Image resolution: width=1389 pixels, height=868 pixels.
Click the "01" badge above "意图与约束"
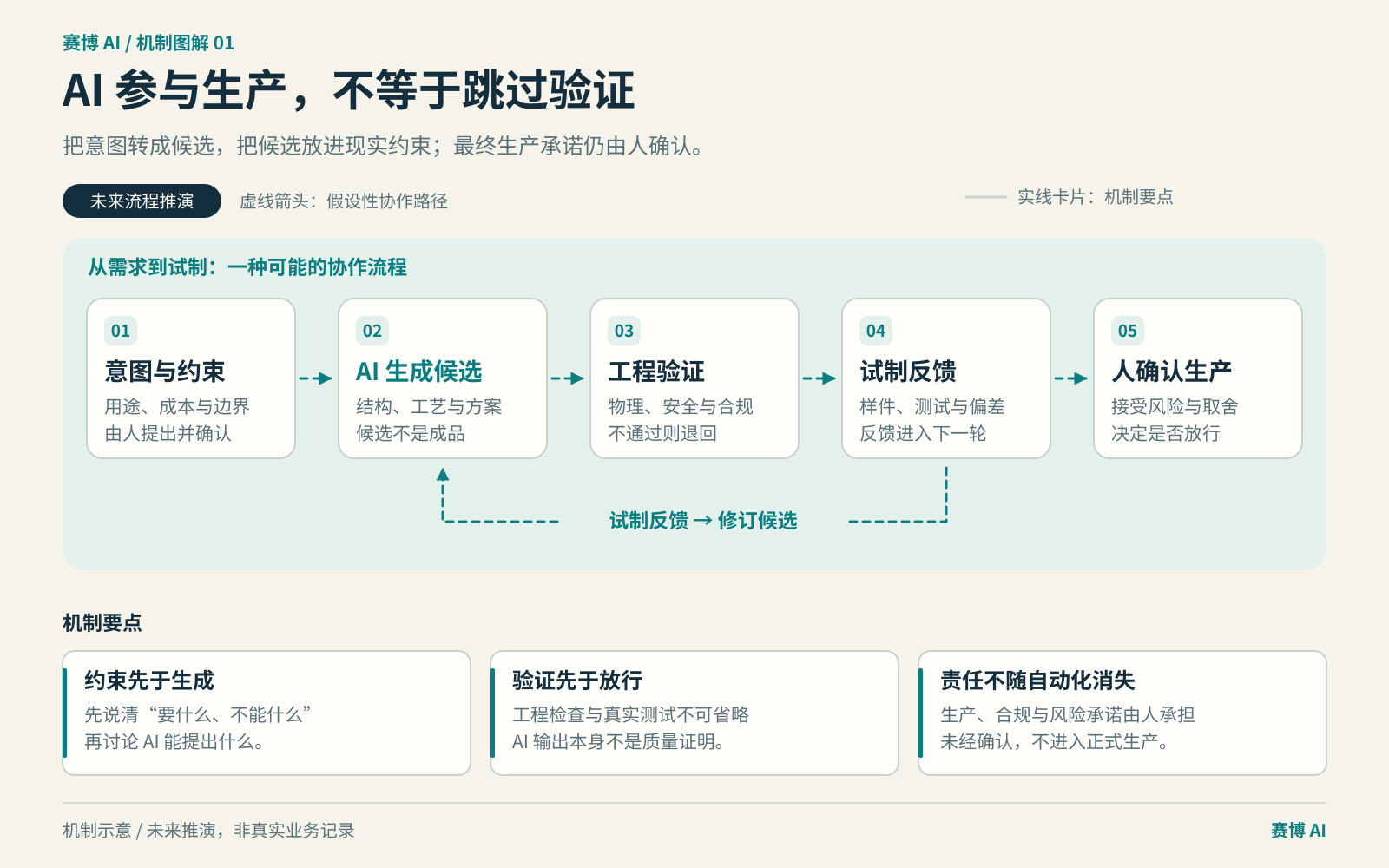coord(121,331)
